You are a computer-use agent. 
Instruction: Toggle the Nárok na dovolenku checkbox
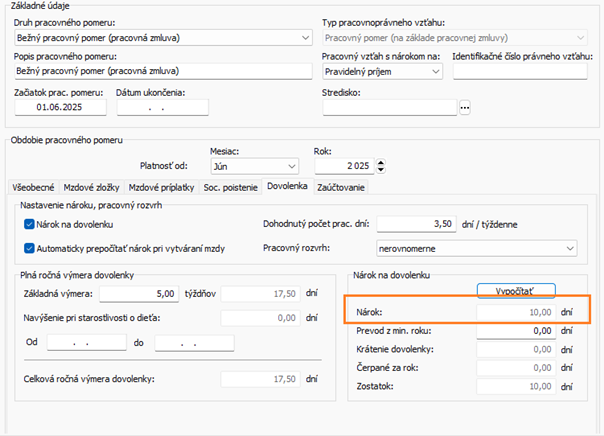29,224
